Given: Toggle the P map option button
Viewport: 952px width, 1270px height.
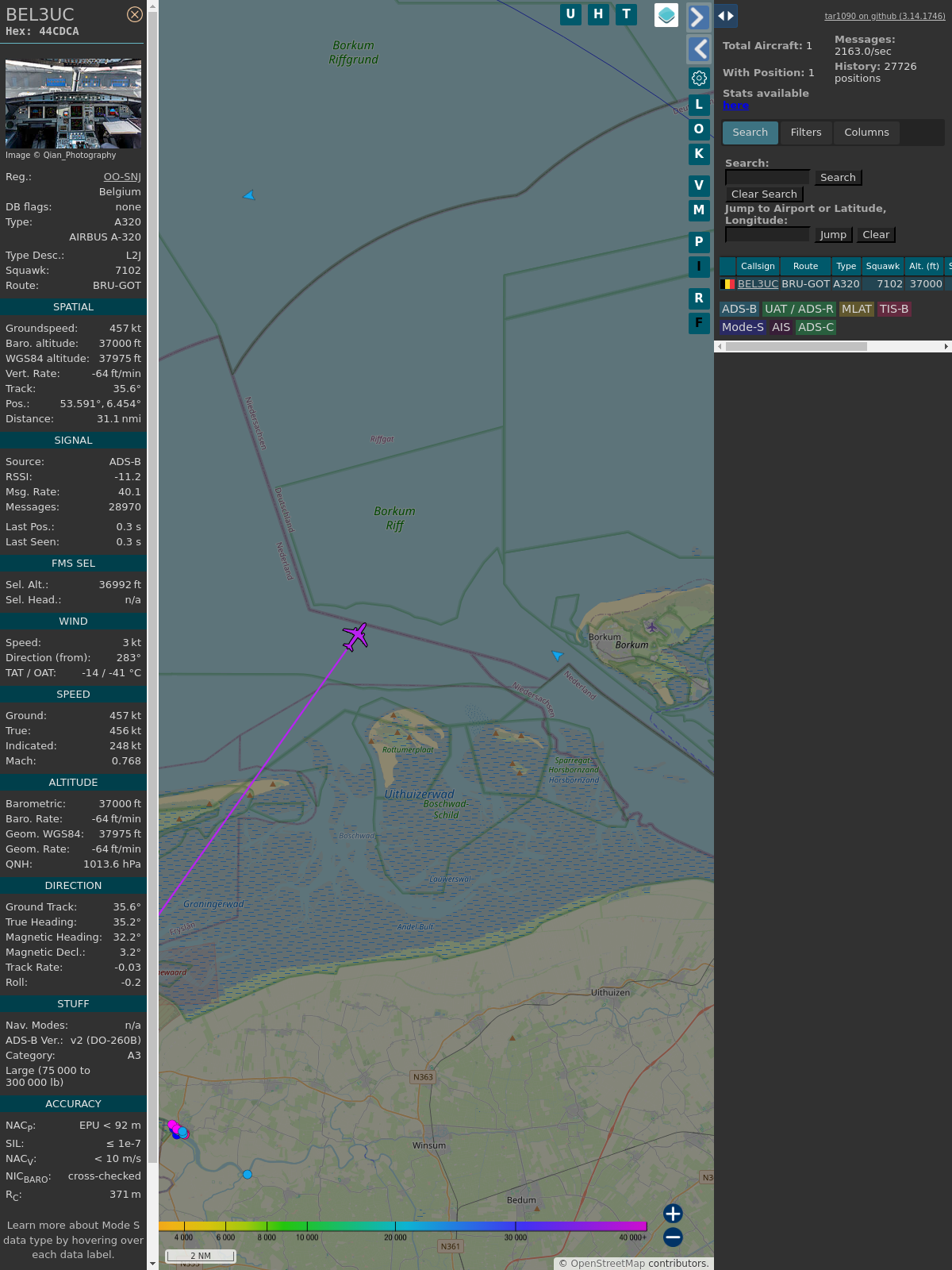Looking at the screenshot, I should click(699, 242).
